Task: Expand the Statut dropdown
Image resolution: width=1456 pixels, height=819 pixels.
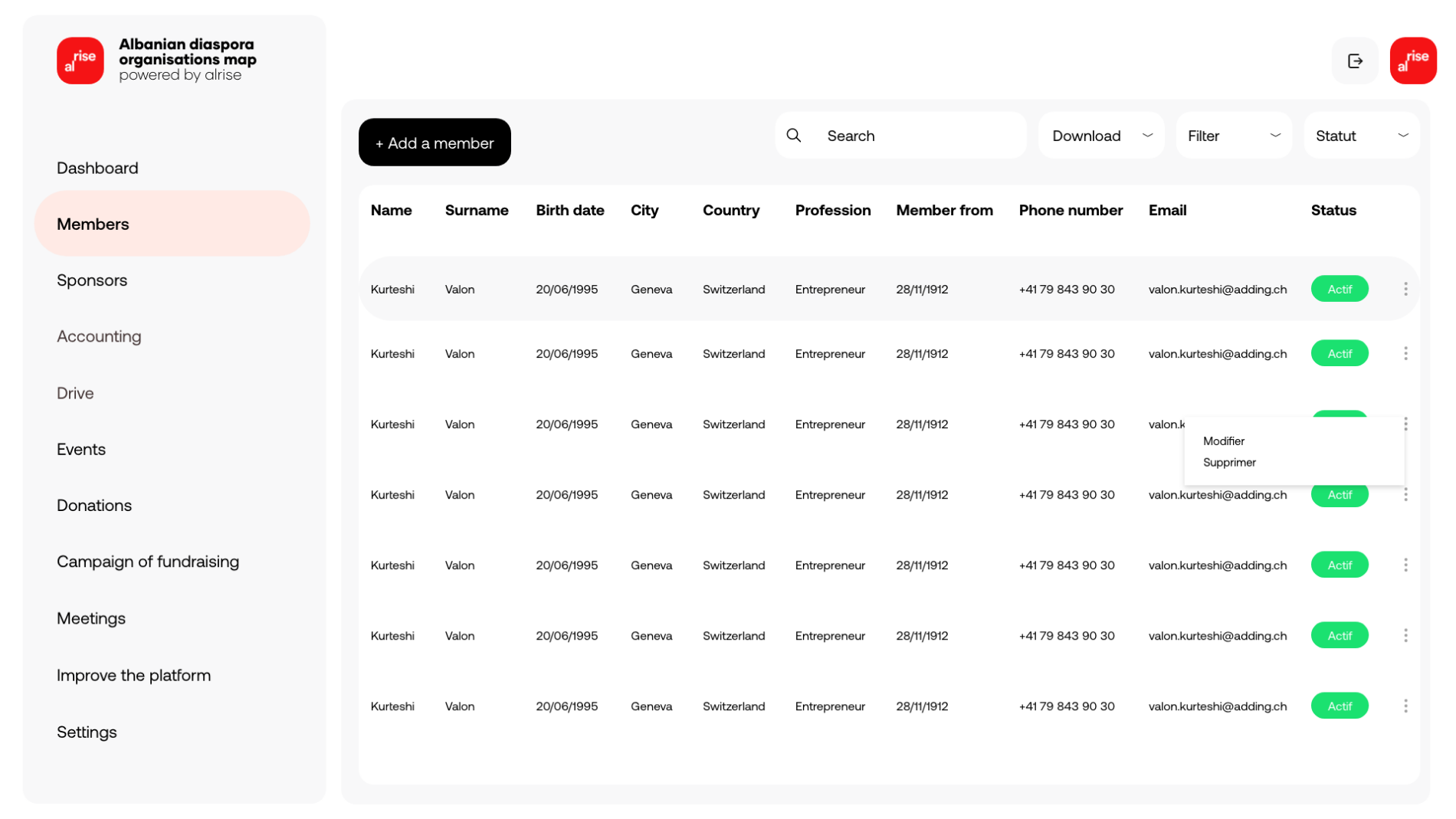Action: click(1361, 136)
